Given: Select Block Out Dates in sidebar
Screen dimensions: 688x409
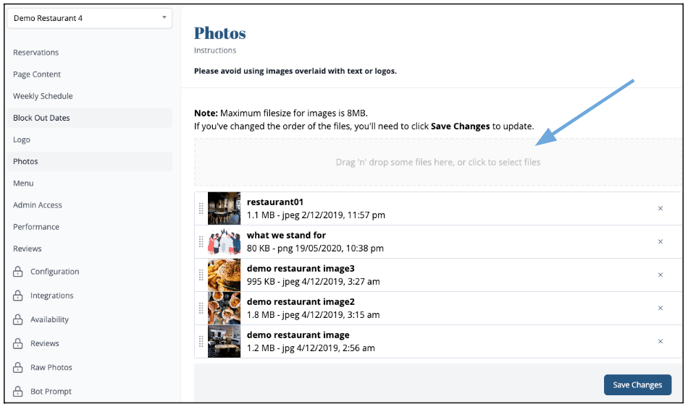Looking at the screenshot, I should pos(90,118).
